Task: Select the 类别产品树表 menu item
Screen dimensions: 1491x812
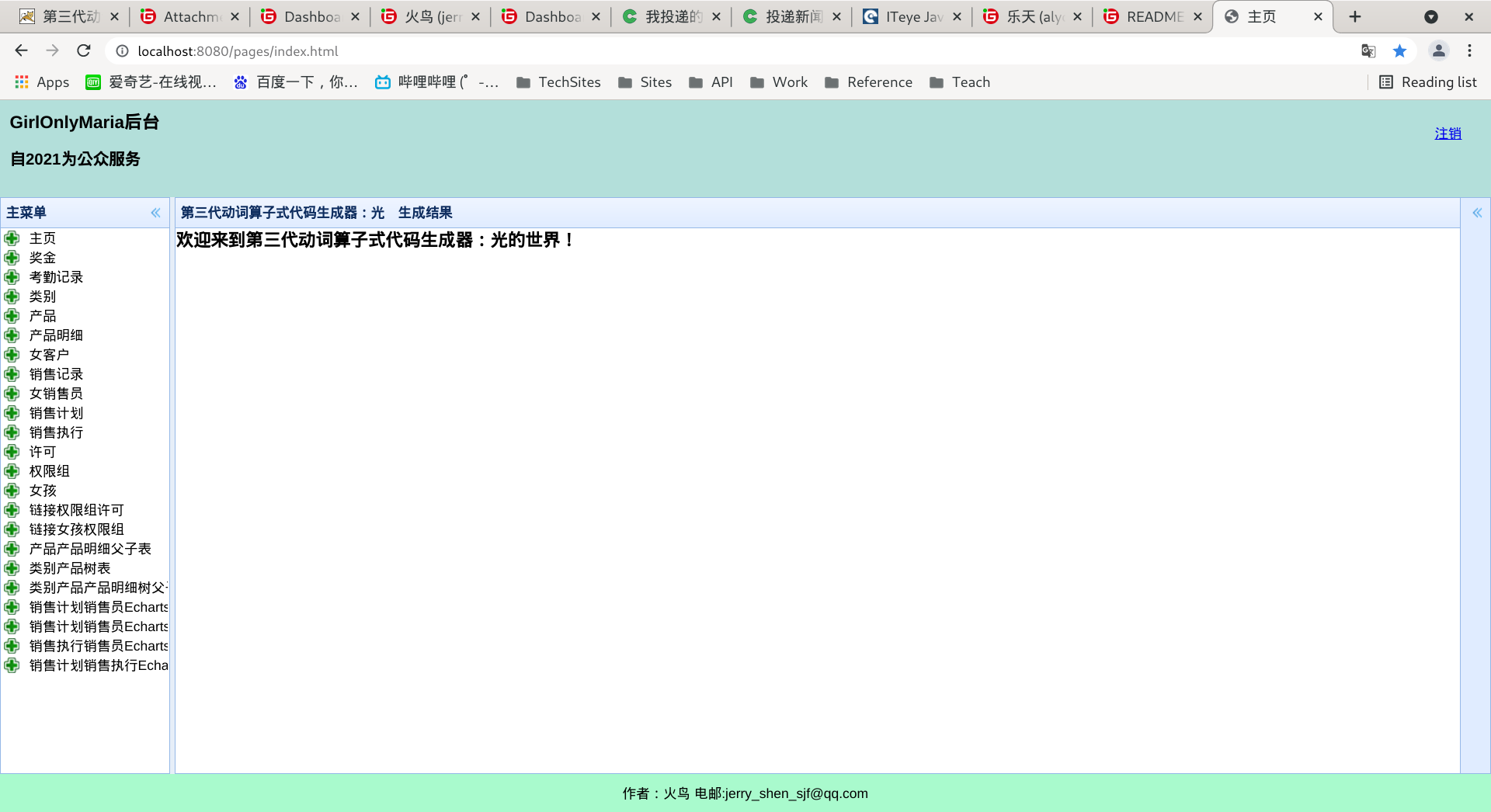Action: coord(71,567)
